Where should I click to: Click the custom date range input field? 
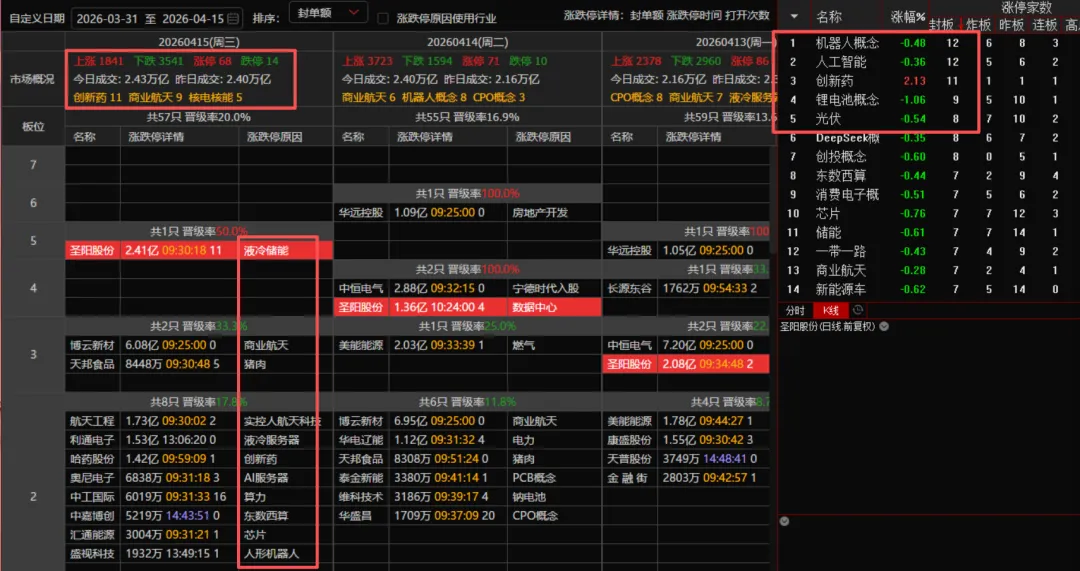point(157,19)
